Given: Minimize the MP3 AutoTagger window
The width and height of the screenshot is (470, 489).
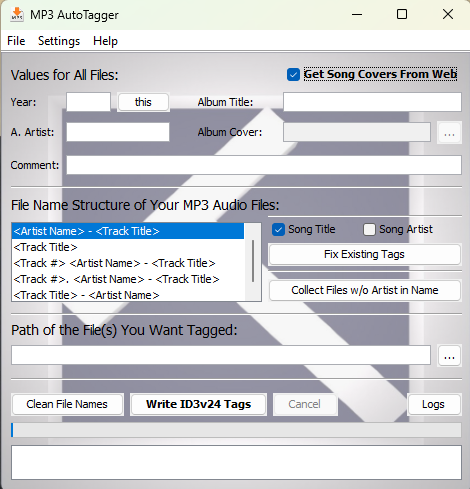Looking at the screenshot, I should pos(357,14).
